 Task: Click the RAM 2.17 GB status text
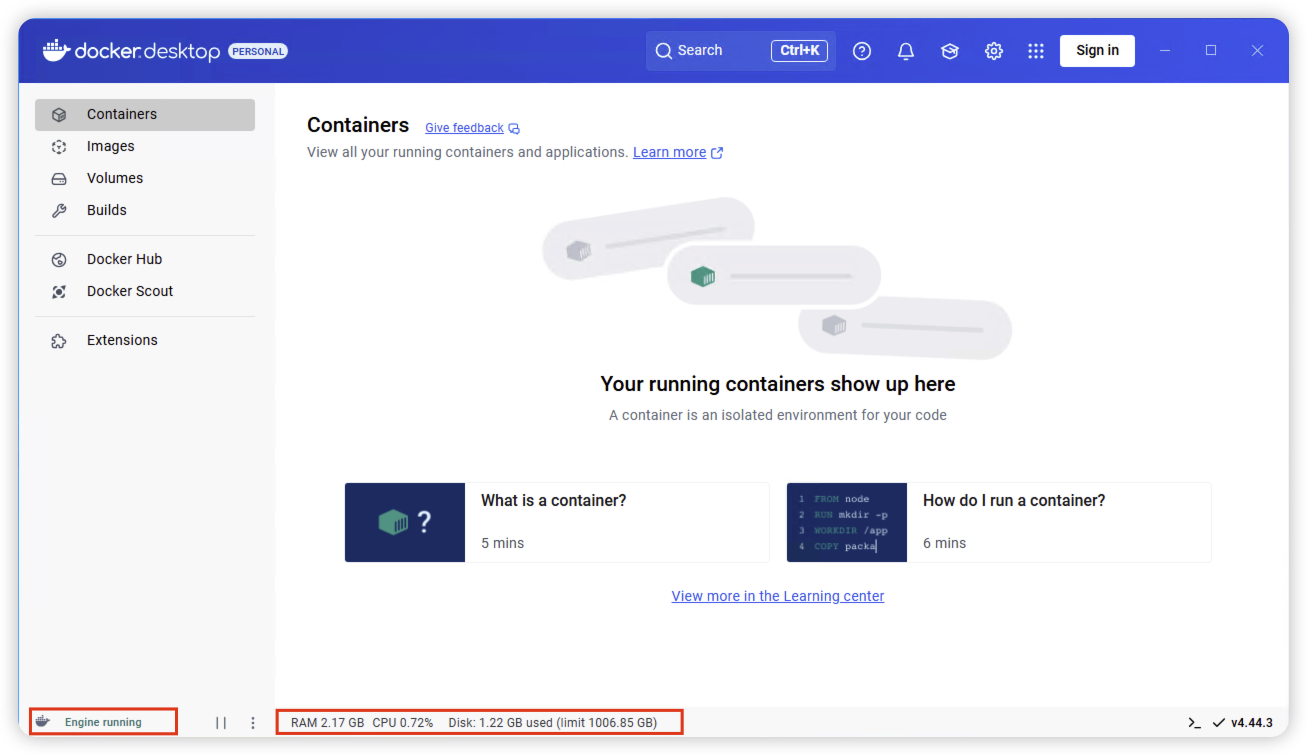click(x=328, y=722)
